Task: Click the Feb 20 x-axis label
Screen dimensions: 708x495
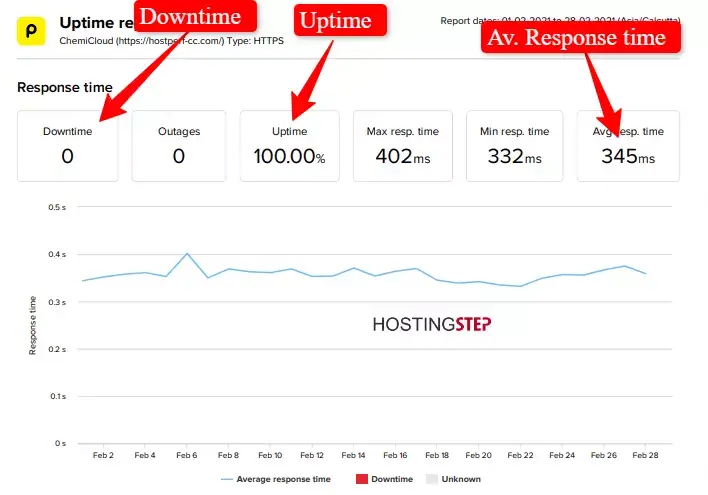Action: click(x=479, y=455)
